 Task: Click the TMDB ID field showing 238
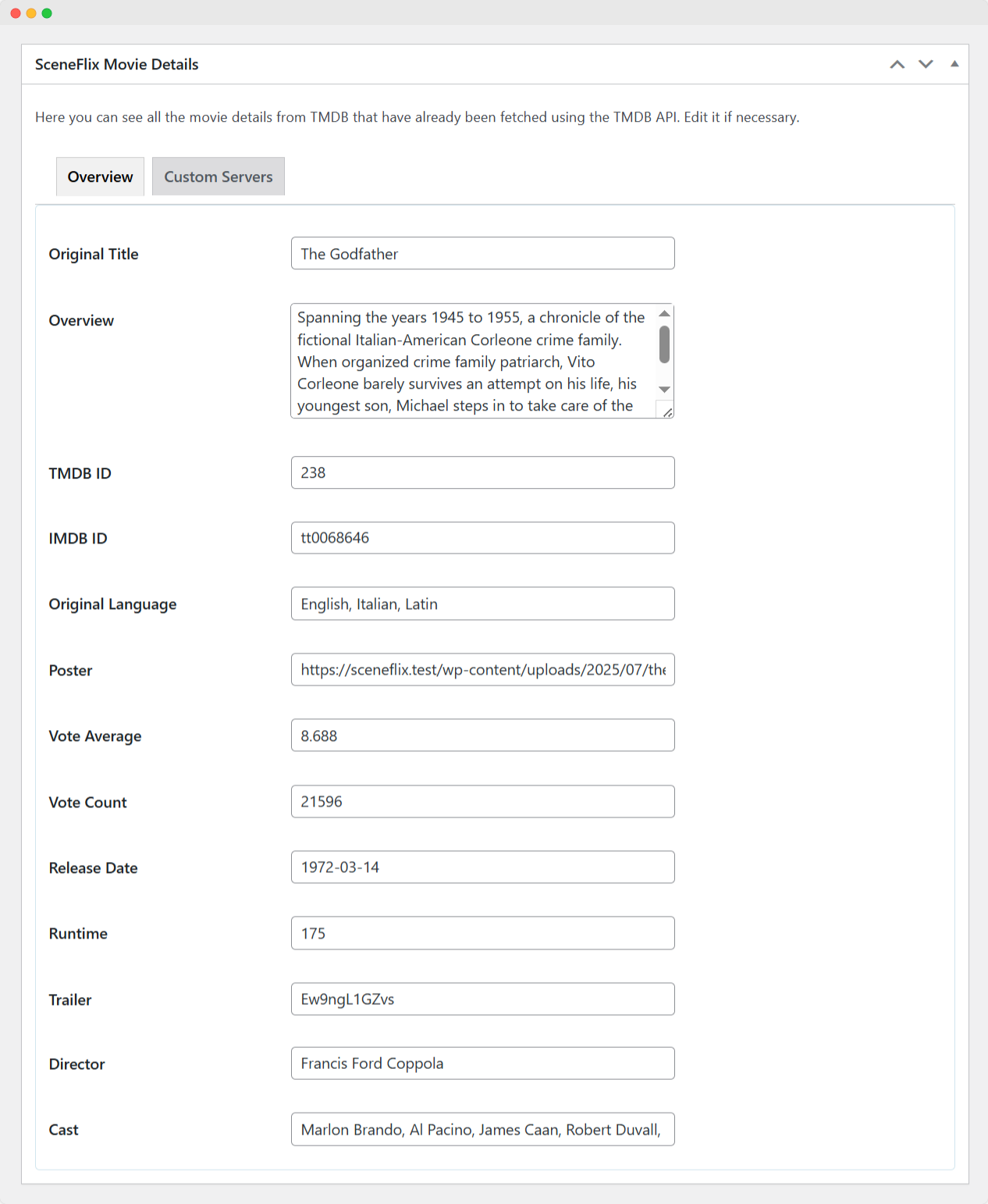[483, 472]
